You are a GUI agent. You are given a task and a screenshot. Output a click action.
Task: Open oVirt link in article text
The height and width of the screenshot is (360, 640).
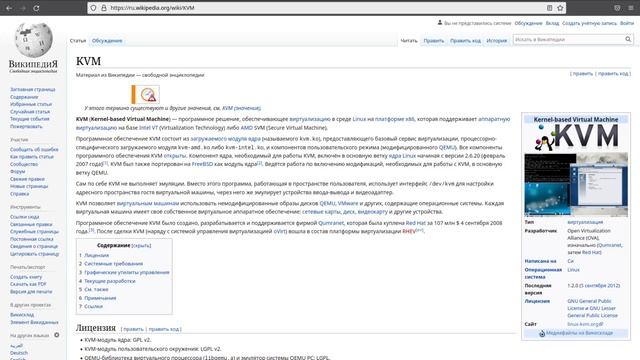[x=280, y=231]
